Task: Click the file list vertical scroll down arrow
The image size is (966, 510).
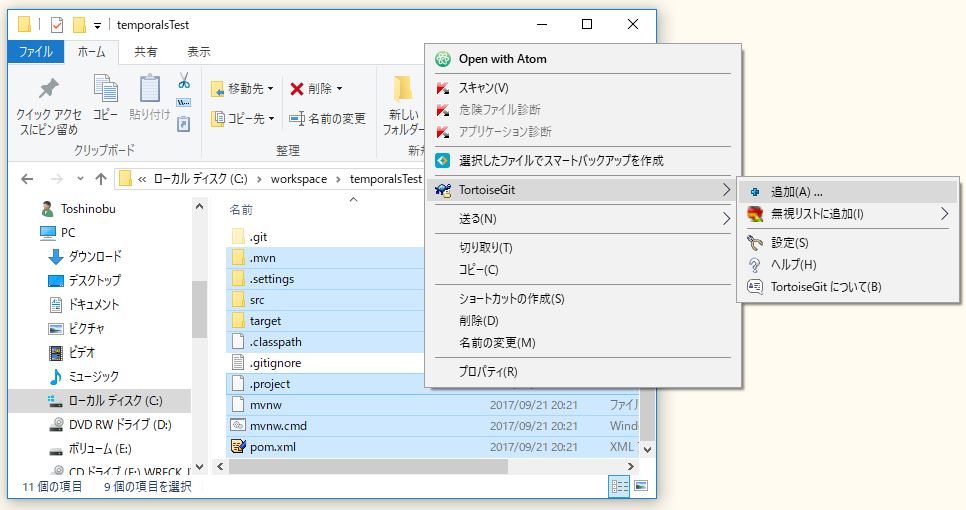Action: tap(647, 450)
